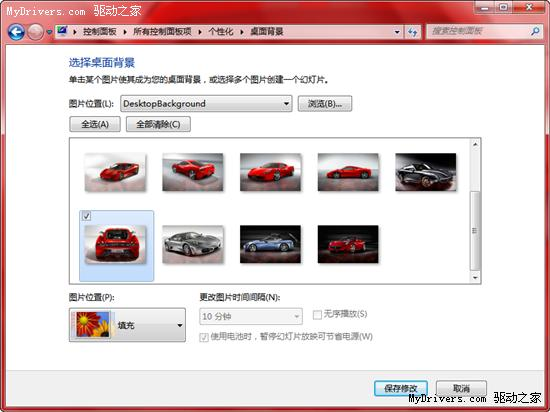Expand the arrow after 个性化 breadcrumb
550x412 pixels.
242,32
